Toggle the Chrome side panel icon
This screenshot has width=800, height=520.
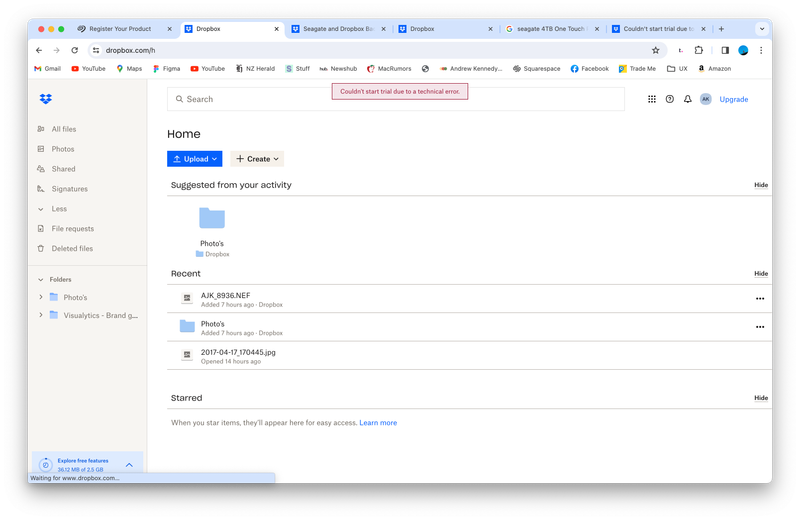[x=724, y=50]
